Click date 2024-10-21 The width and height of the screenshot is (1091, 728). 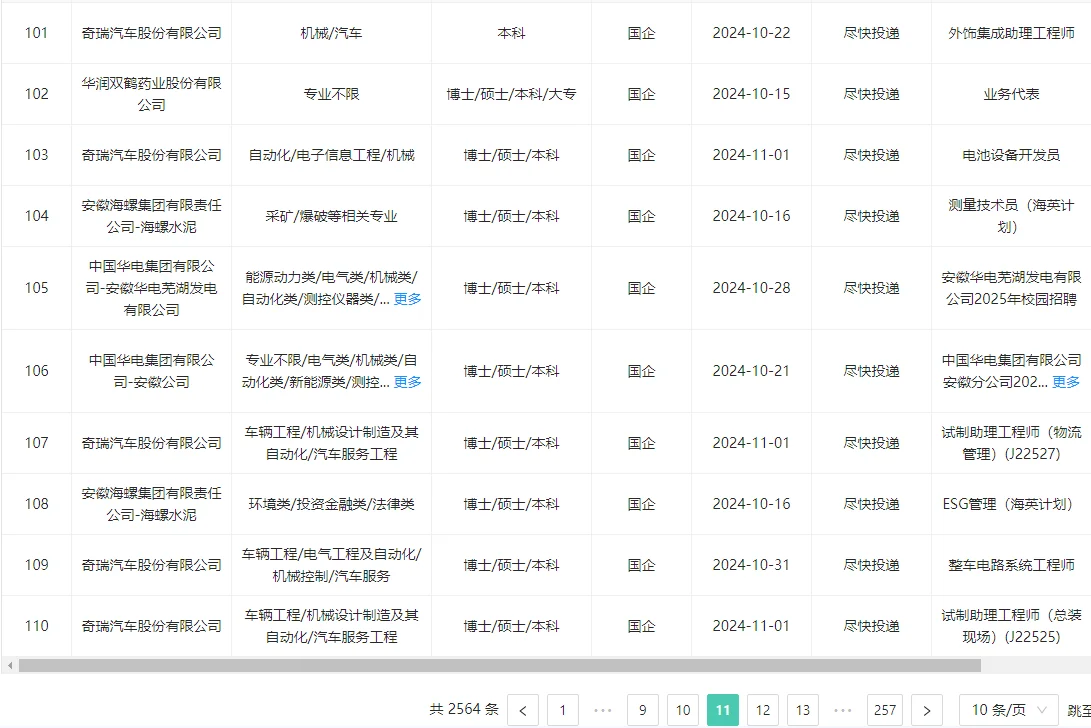coord(751,371)
